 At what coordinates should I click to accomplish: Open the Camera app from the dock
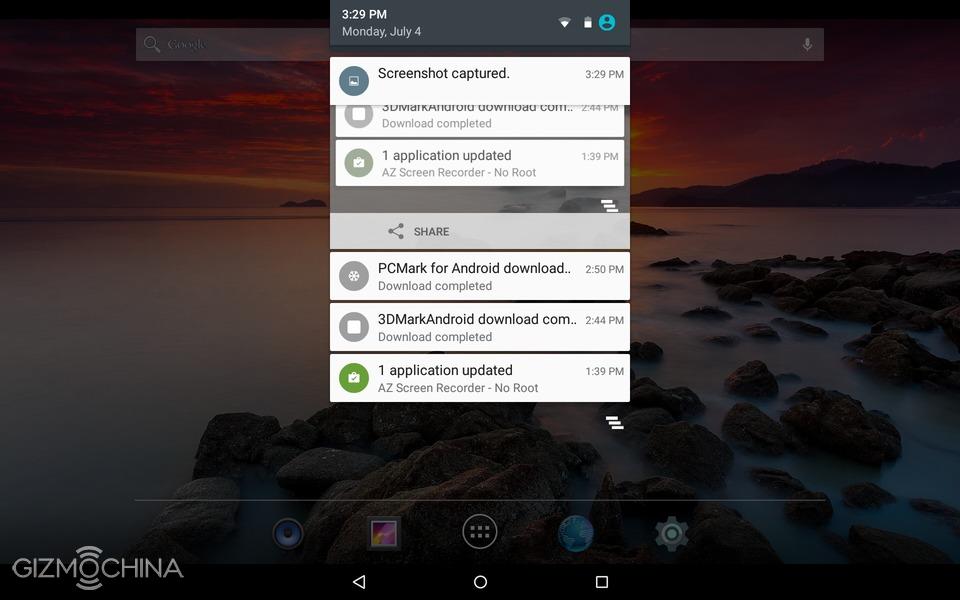click(288, 533)
